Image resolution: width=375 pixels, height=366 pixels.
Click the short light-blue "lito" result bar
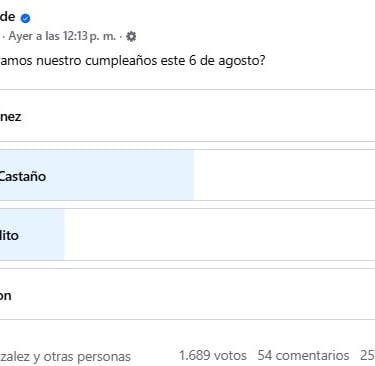pos(32,235)
